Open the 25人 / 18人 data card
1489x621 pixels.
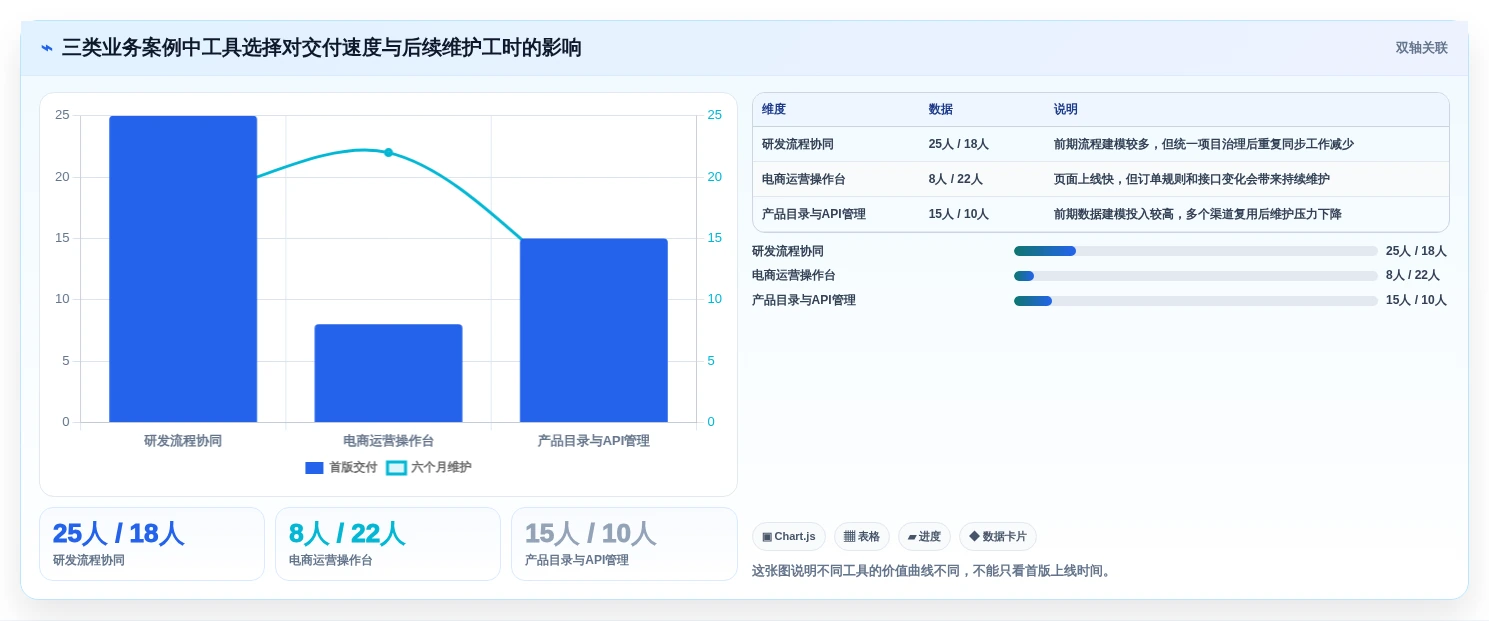point(152,544)
